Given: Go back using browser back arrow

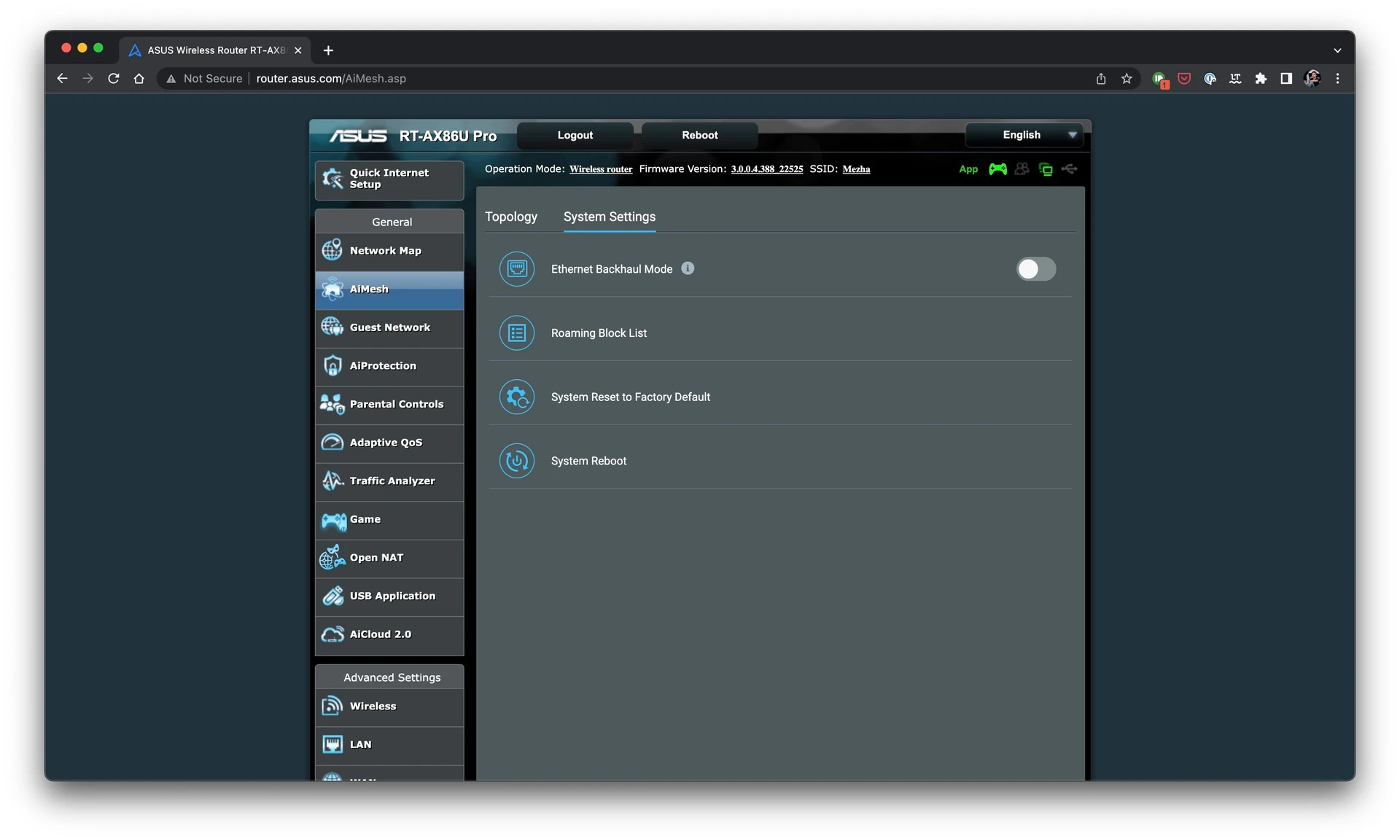Looking at the screenshot, I should pos(62,79).
